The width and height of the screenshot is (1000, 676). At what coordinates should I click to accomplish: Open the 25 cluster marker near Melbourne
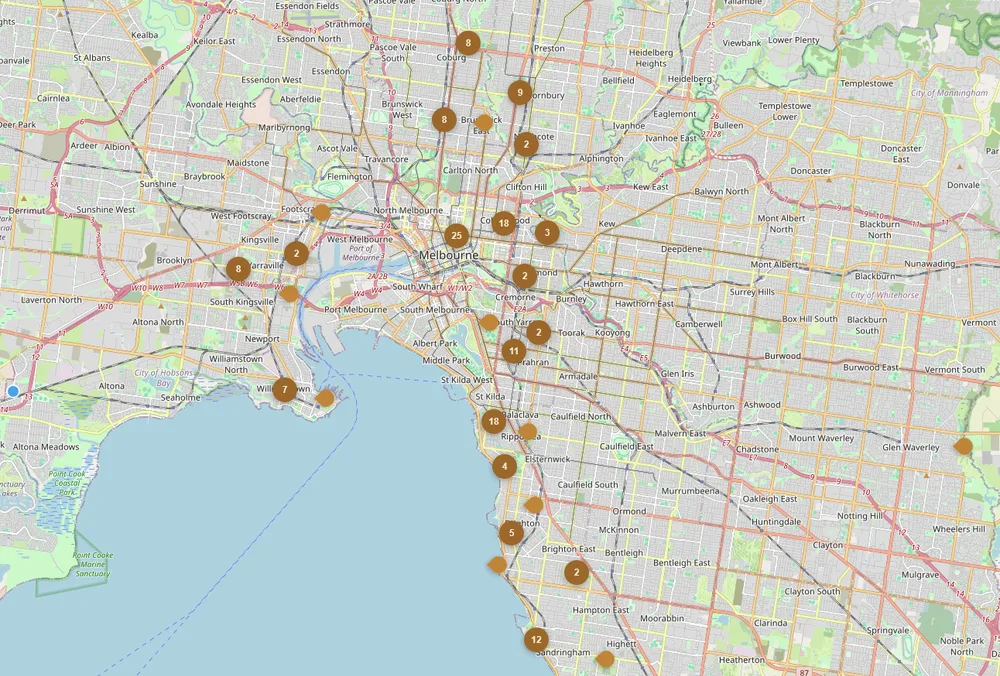pyautogui.click(x=456, y=236)
